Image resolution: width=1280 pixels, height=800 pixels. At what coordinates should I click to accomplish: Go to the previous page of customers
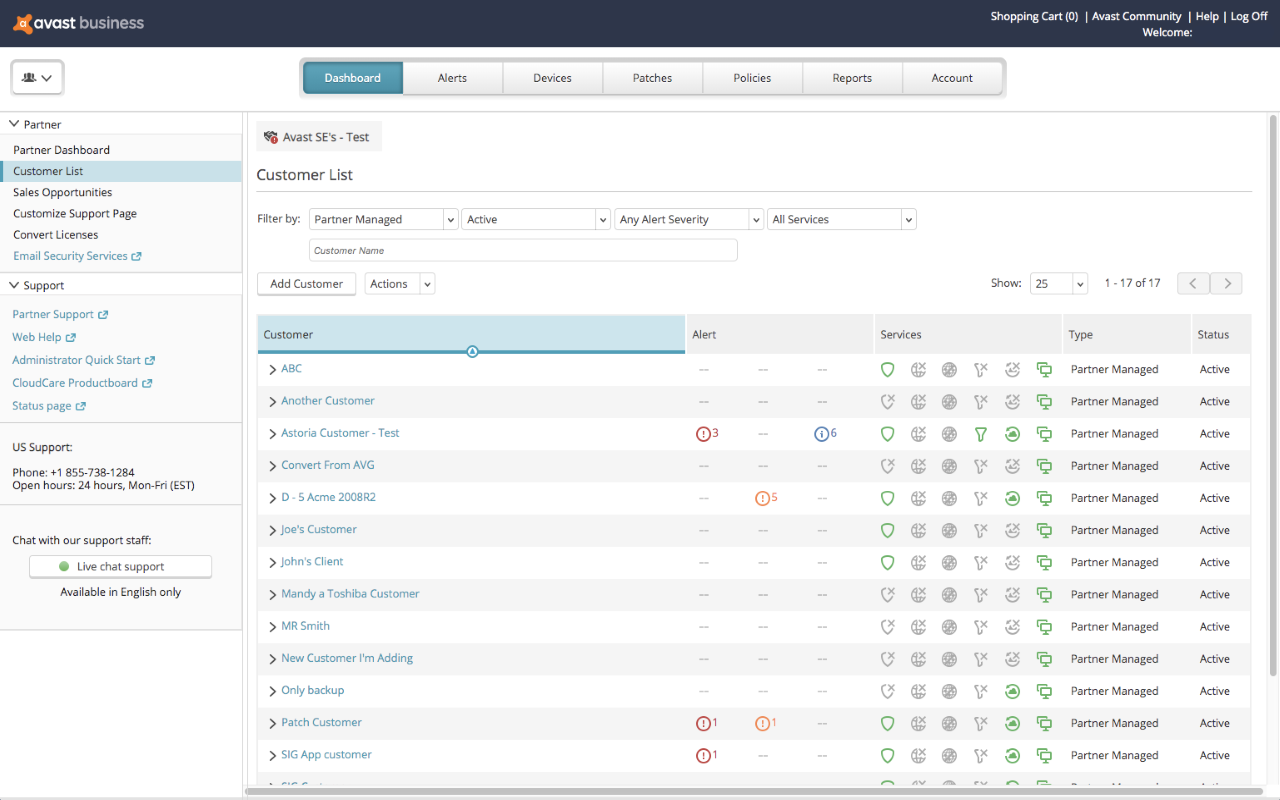click(1194, 283)
